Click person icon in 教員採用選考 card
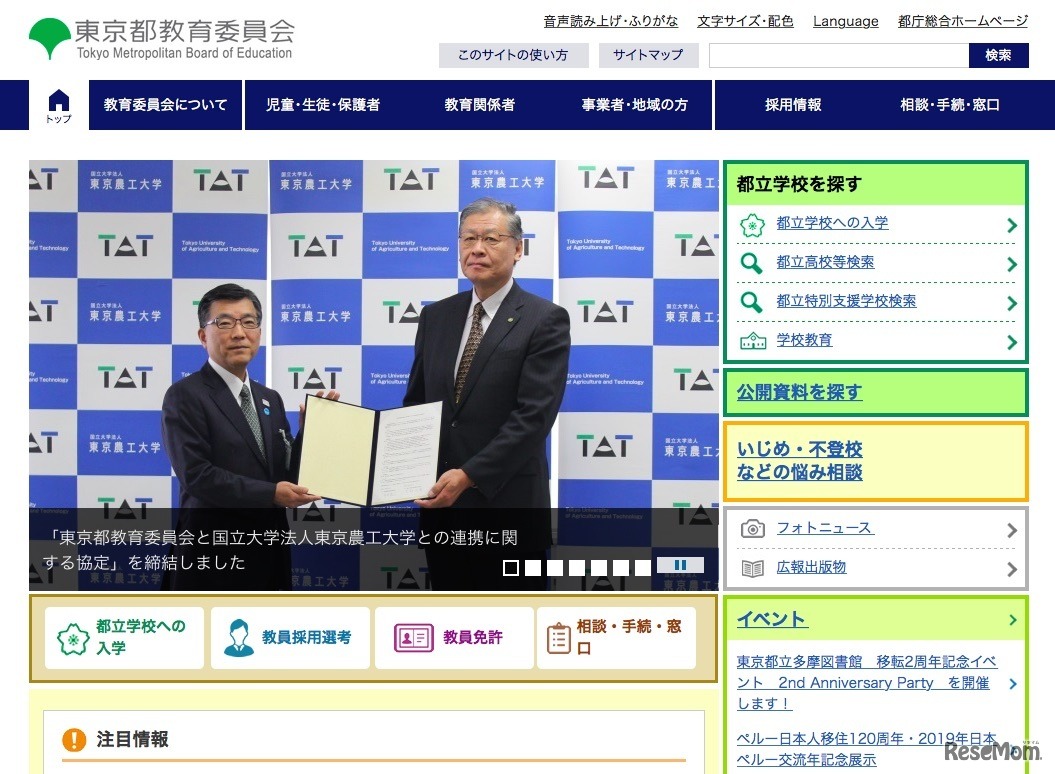 pyautogui.click(x=238, y=638)
